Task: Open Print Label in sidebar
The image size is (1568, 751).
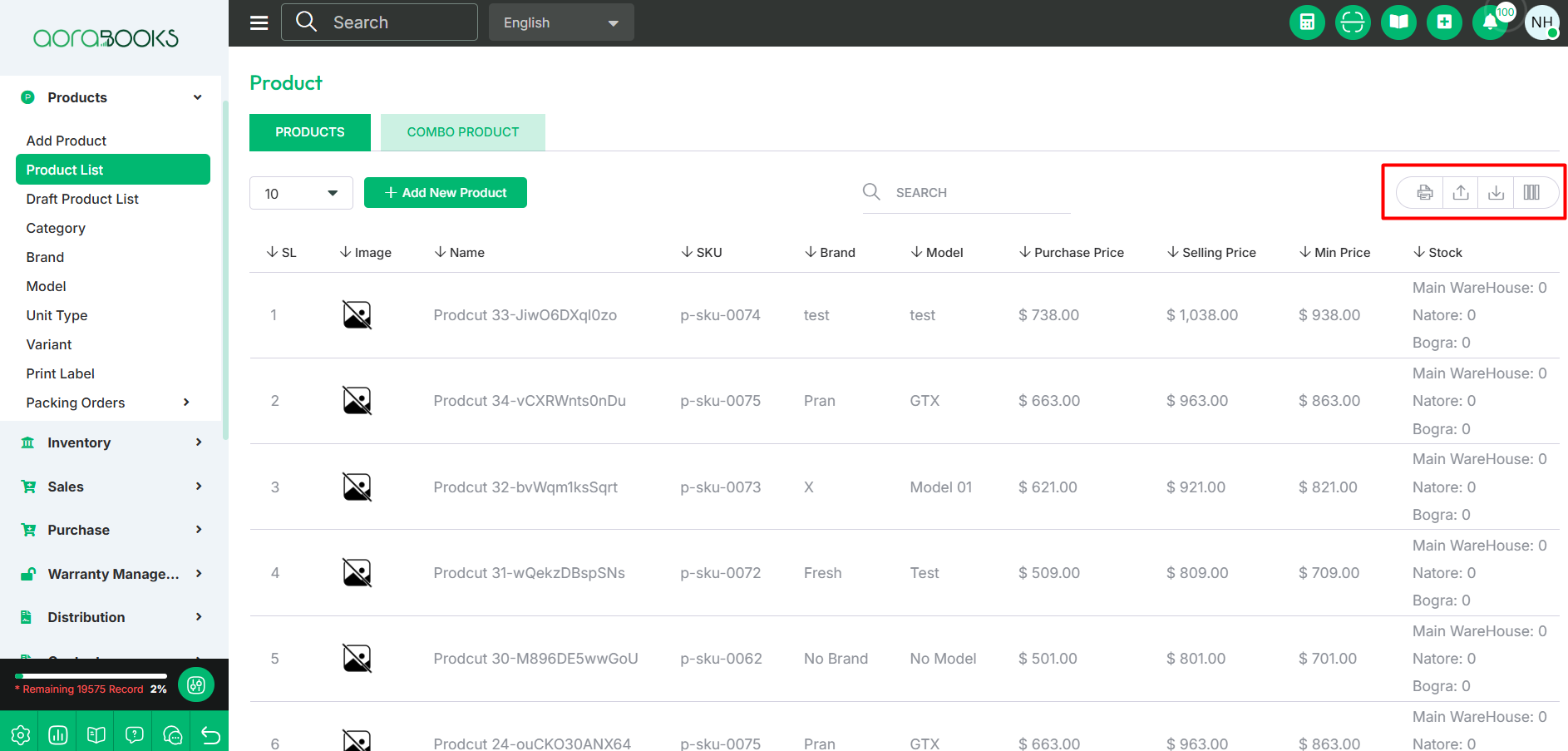Action: pos(61,373)
